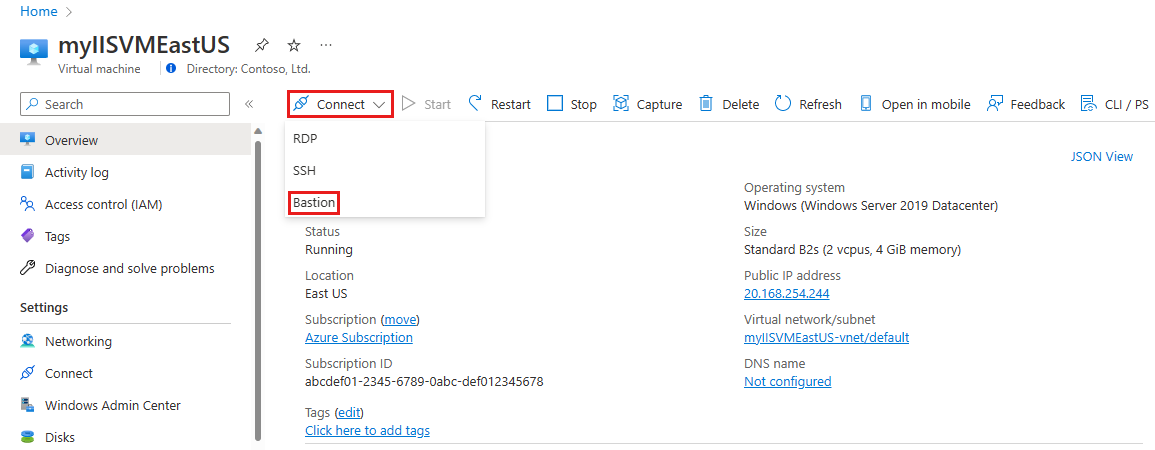Collapse the sidebar with double chevron
This screenshot has width=1155, height=450.
249,105
